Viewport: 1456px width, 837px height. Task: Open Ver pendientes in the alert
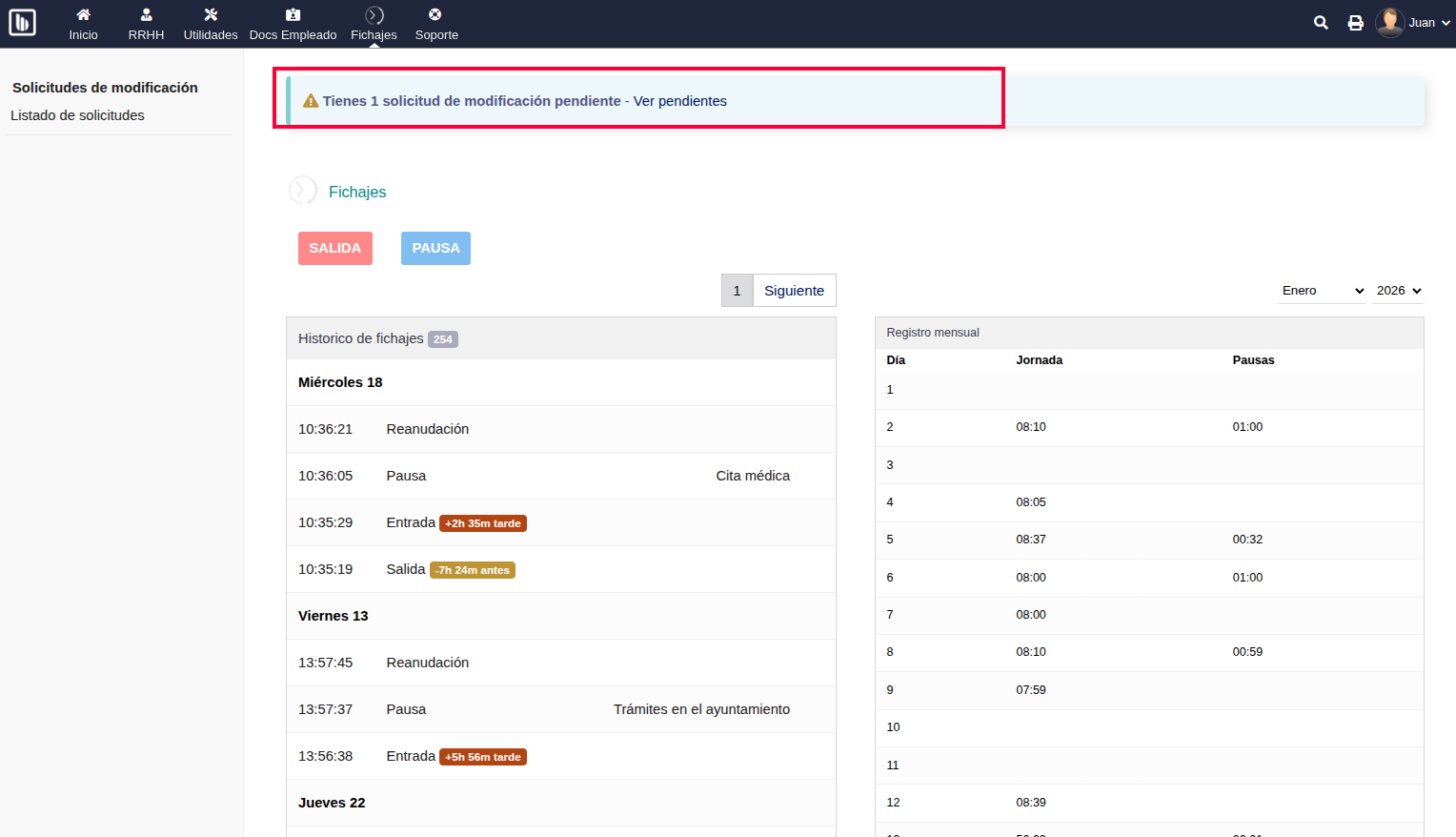[681, 100]
